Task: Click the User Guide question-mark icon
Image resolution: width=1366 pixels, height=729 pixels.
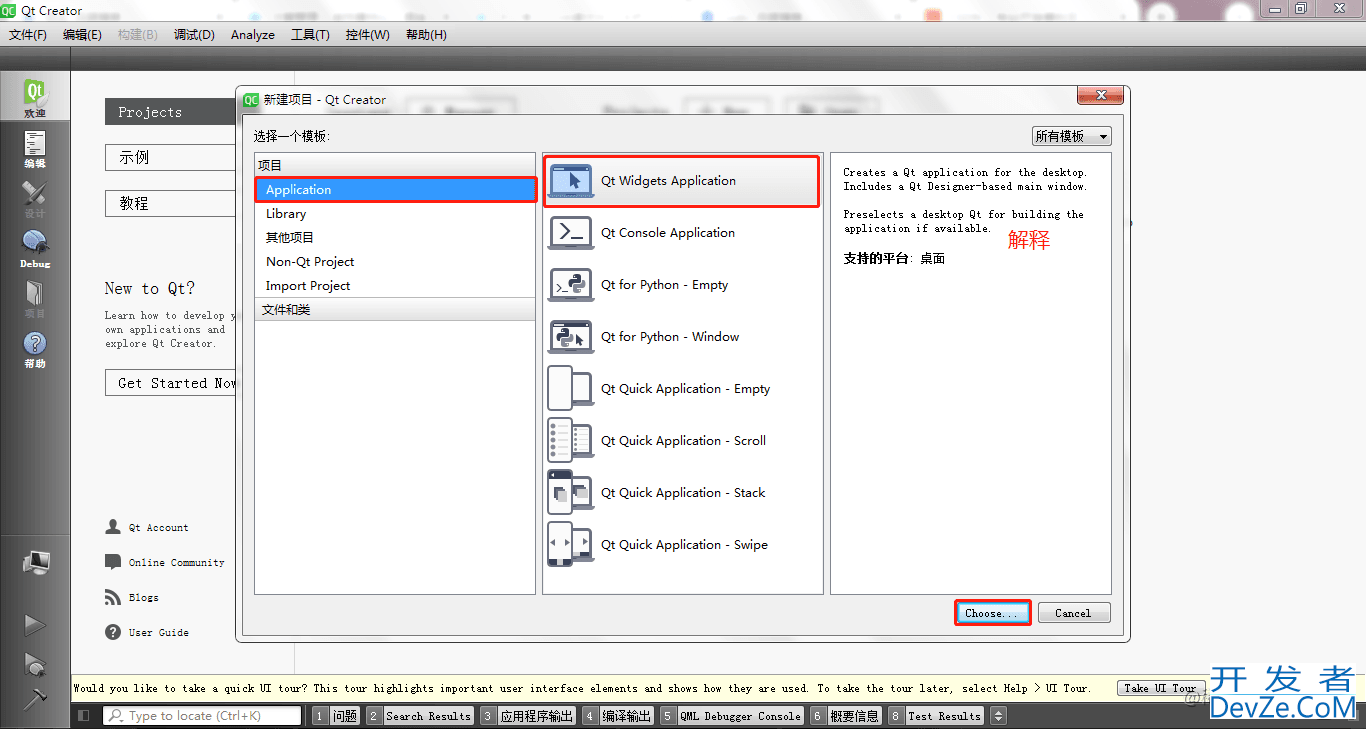Action: (113, 632)
